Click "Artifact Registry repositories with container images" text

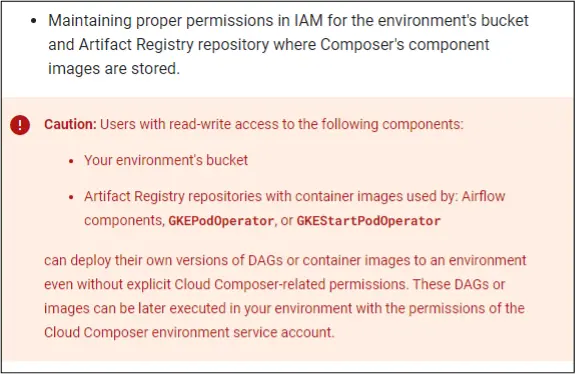[243, 196]
